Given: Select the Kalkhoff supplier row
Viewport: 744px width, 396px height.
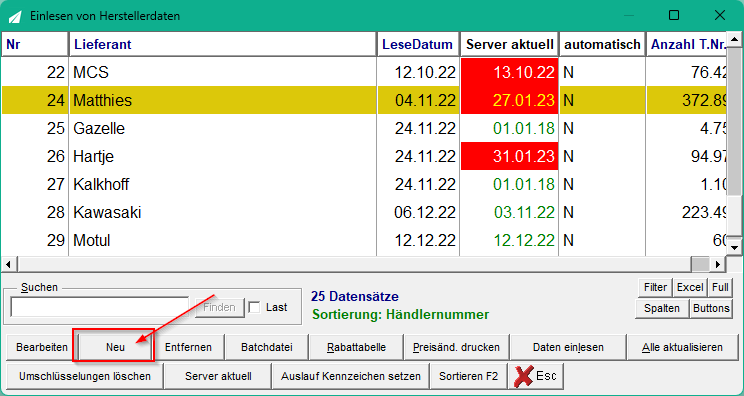Looking at the screenshot, I should tap(364, 184).
